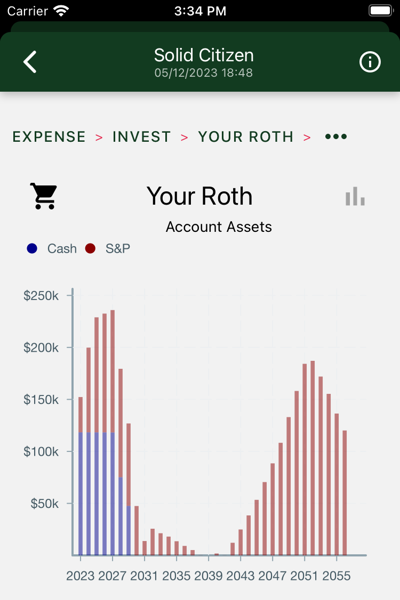Toggle the S&P legend series
Viewport: 400px width, 600px height.
coord(108,248)
